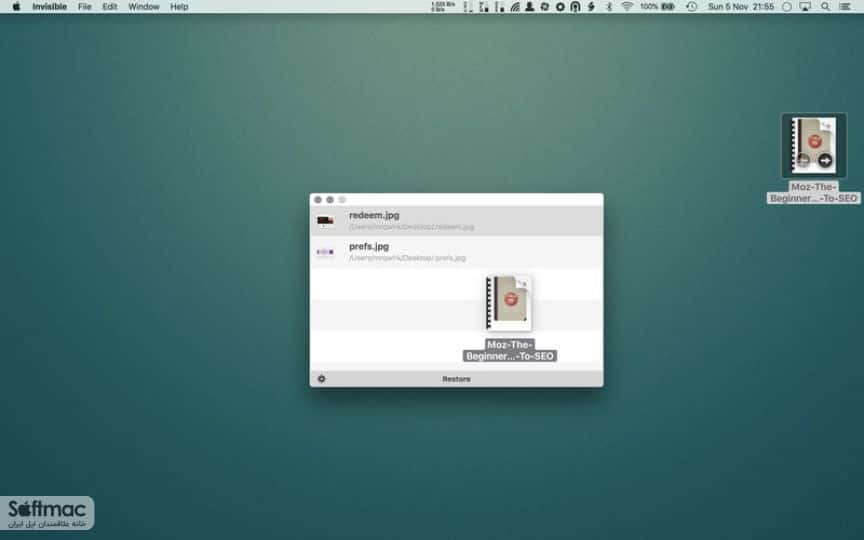The image size is (864, 540).
Task: Open the Help menu
Action: [x=179, y=7]
